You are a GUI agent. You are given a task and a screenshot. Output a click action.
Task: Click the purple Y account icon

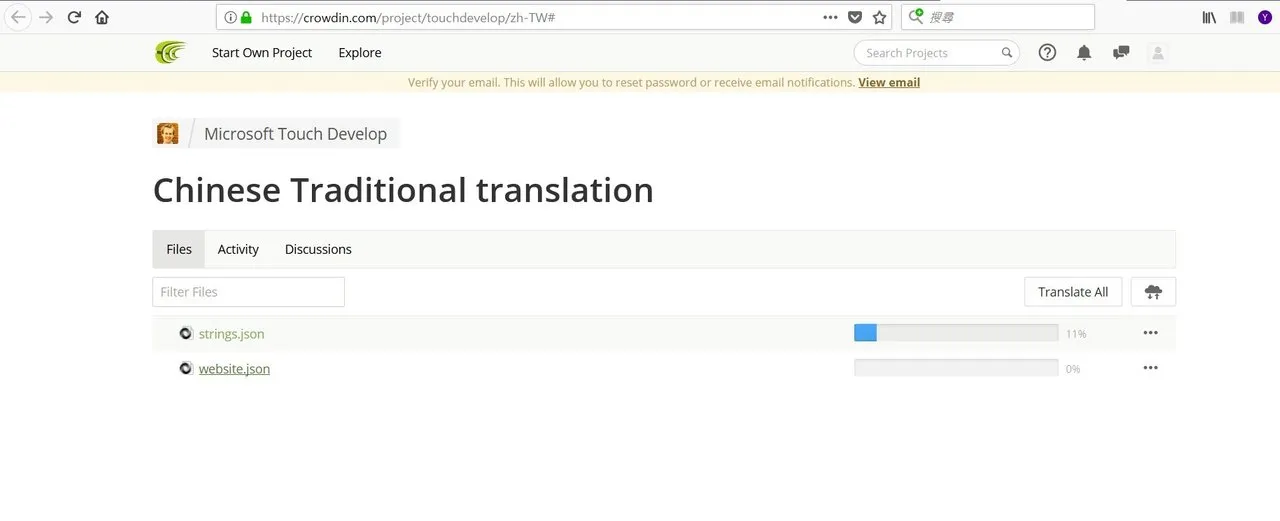[x=1265, y=17]
